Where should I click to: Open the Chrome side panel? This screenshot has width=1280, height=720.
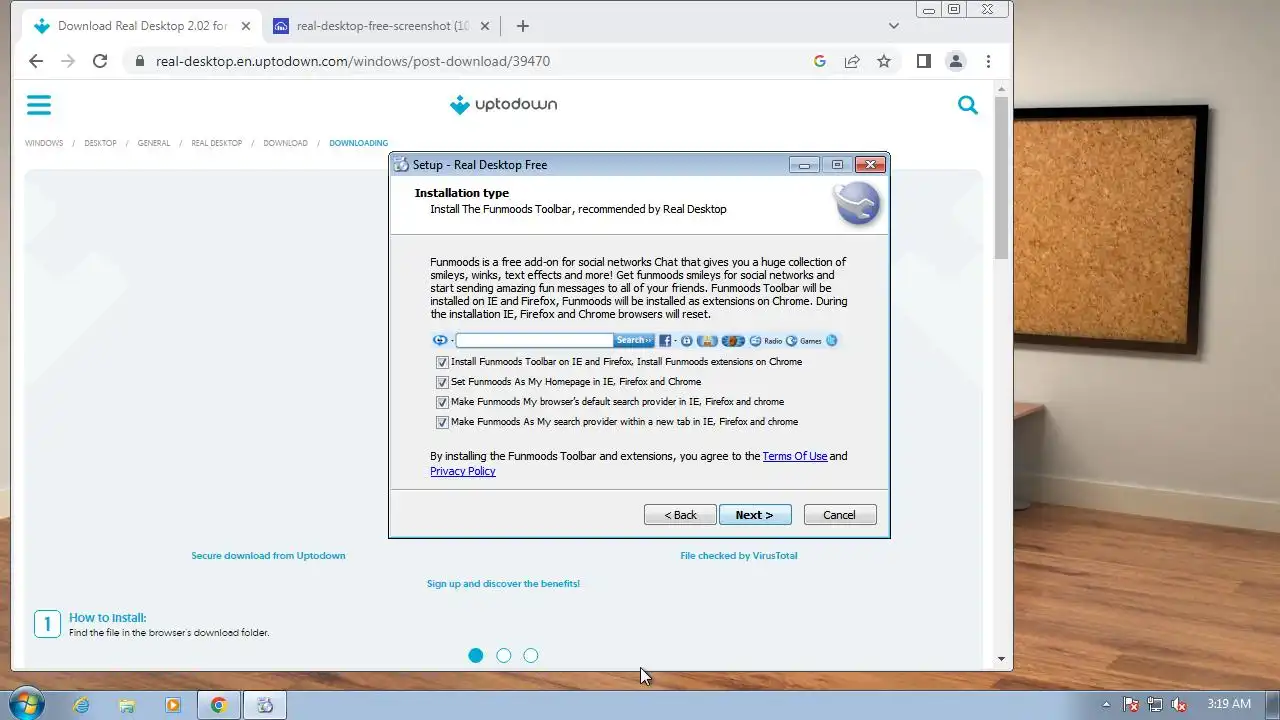[924, 61]
